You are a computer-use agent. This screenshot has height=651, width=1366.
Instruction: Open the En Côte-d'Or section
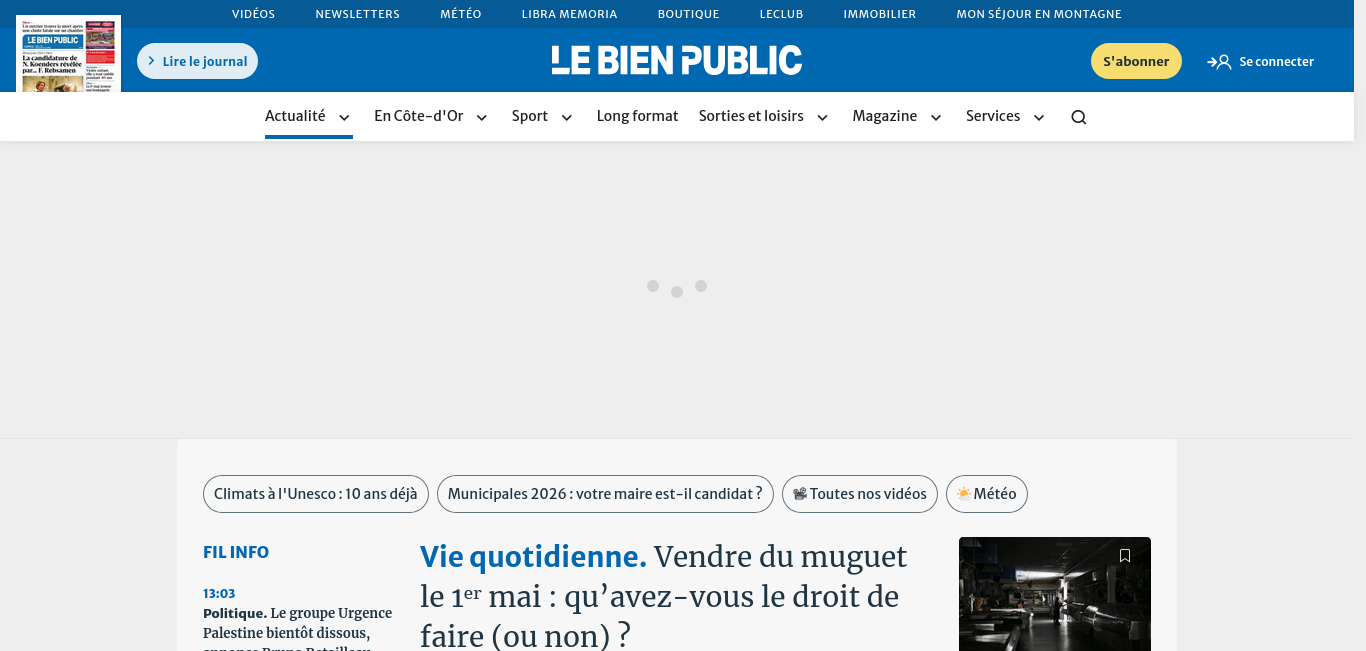click(x=419, y=116)
